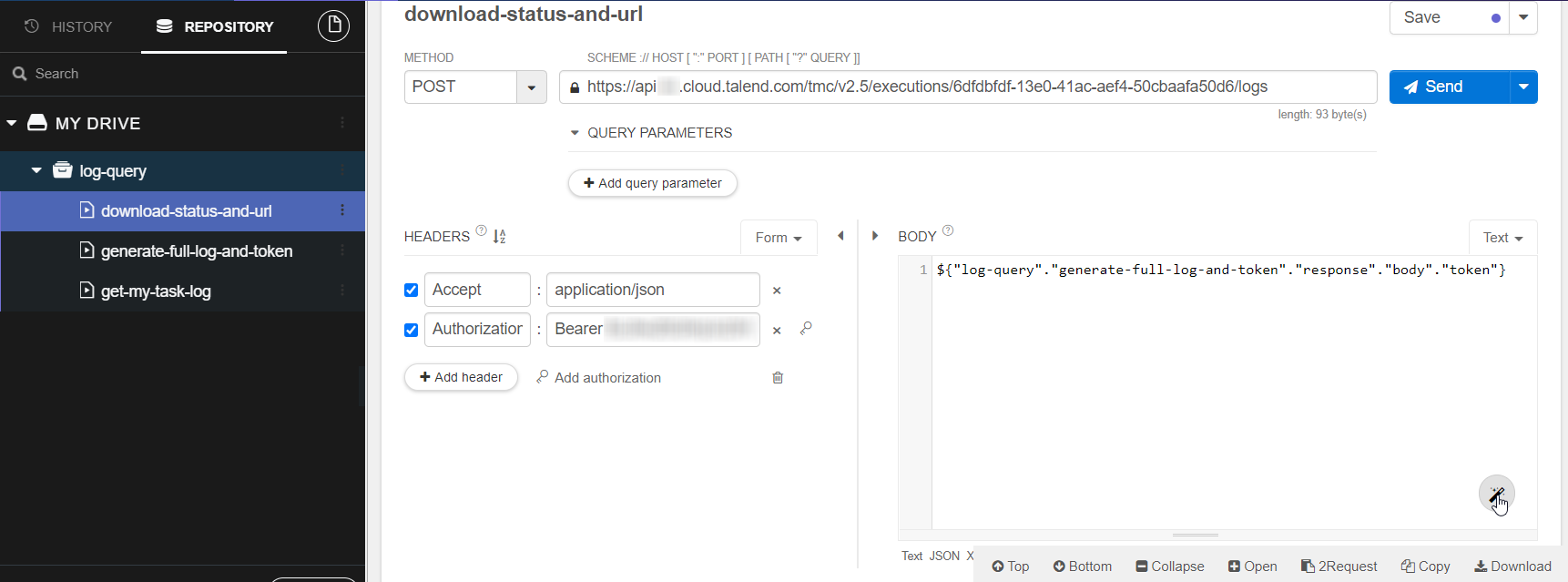This screenshot has height=582, width=1568.
Task: Open the Send dropdown arrow
Action: click(1523, 87)
